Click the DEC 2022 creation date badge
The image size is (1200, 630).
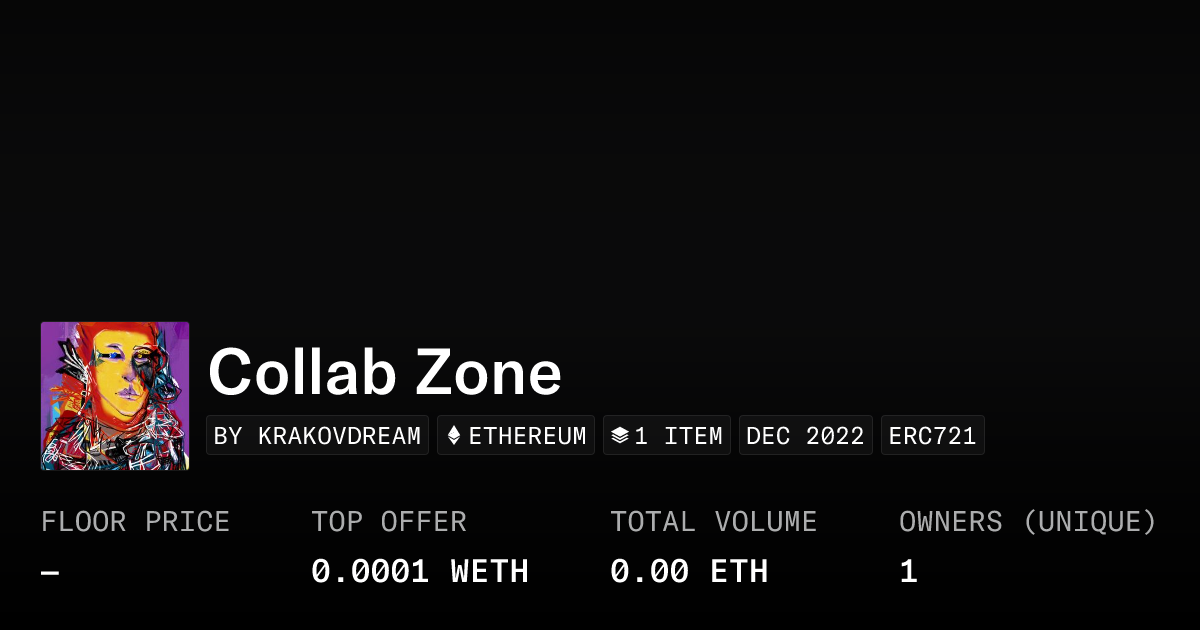point(805,436)
